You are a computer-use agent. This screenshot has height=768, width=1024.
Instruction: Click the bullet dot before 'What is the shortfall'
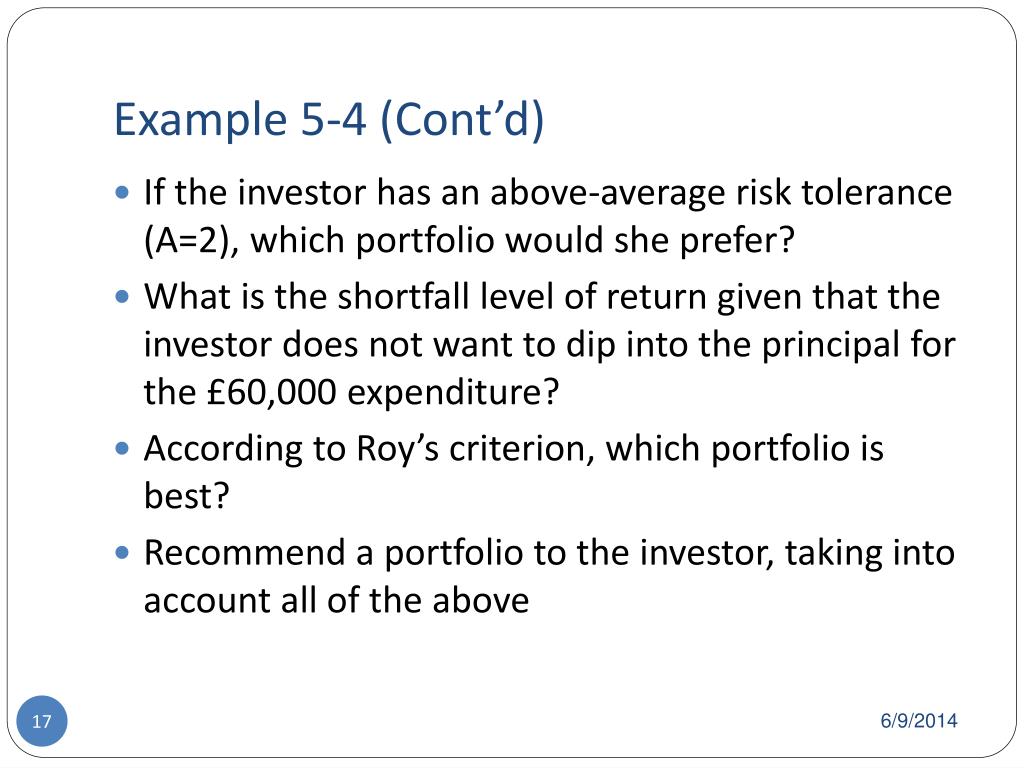coord(122,296)
